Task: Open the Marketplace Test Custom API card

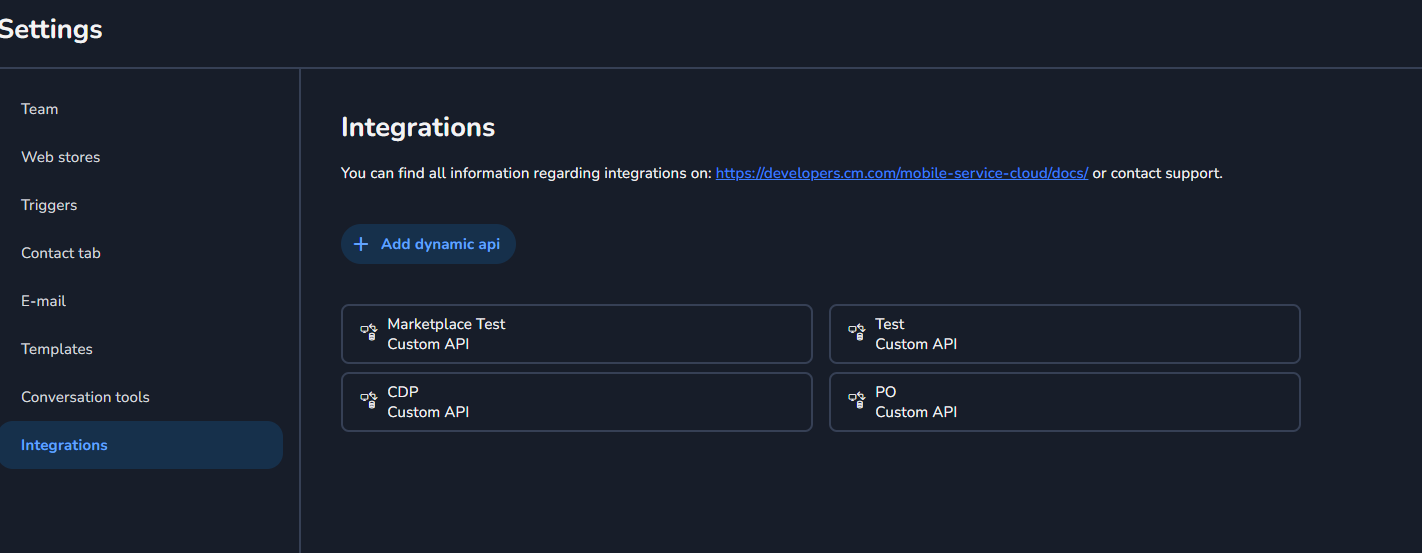Action: [x=577, y=334]
